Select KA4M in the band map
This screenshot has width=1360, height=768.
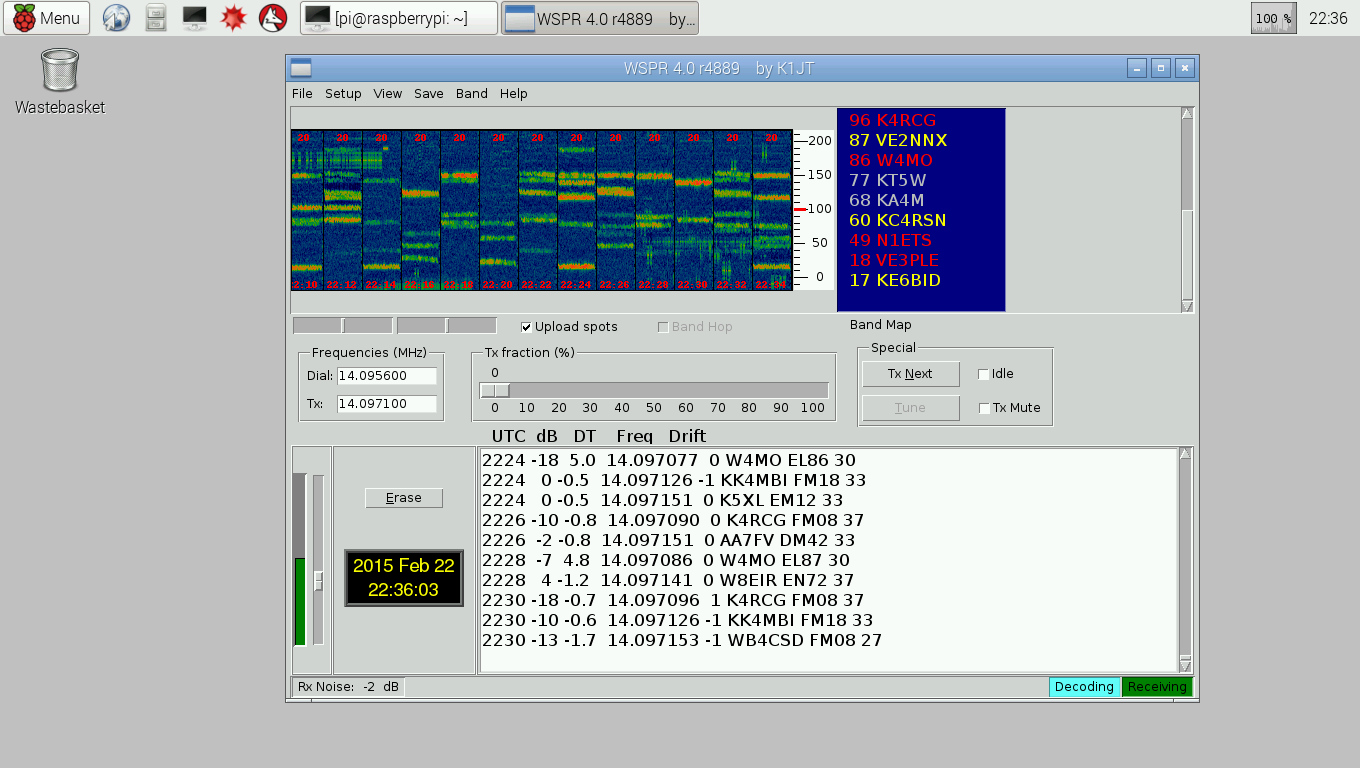[886, 201]
